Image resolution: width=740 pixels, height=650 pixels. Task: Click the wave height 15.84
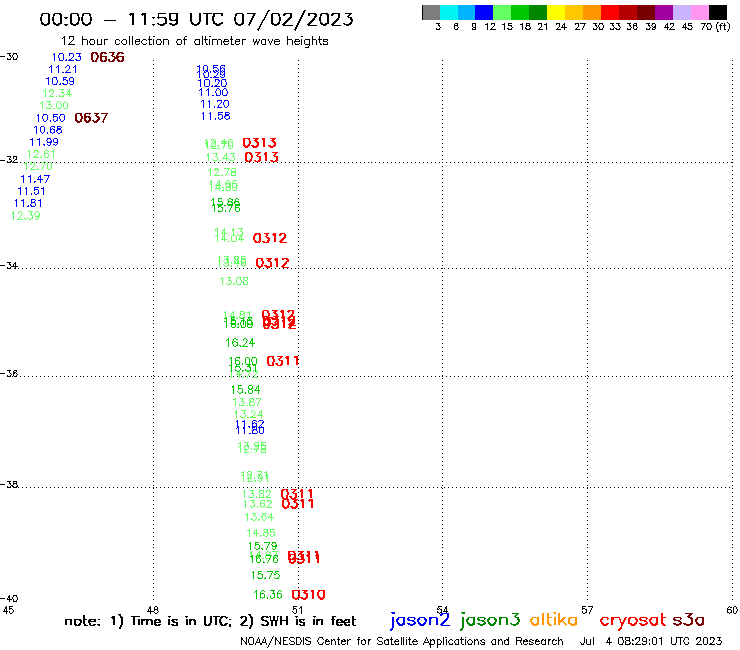tap(245, 390)
